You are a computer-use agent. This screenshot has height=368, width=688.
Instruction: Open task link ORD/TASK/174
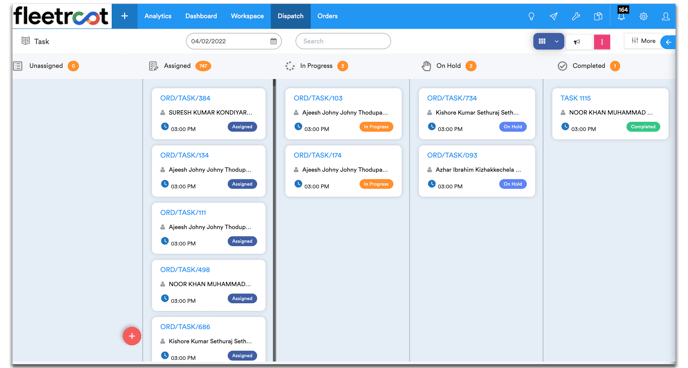[317, 155]
